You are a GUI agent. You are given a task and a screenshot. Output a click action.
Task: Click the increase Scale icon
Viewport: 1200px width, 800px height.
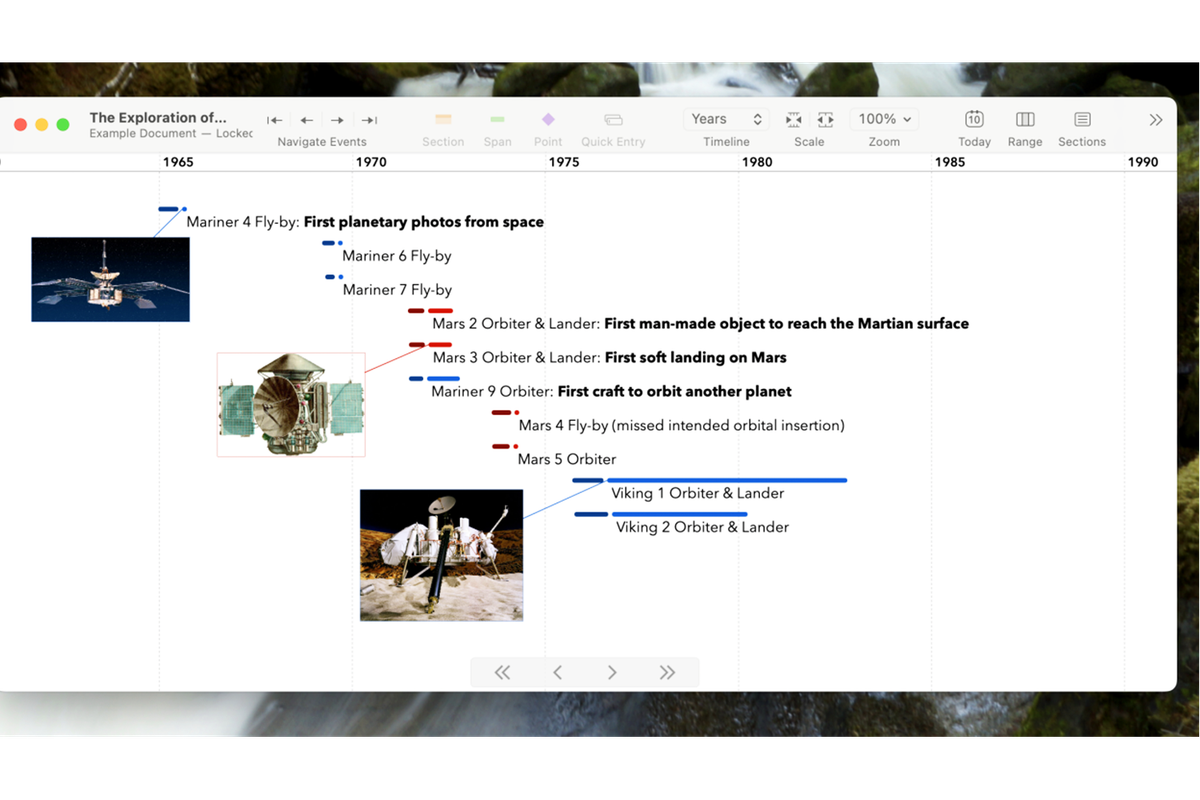(825, 120)
